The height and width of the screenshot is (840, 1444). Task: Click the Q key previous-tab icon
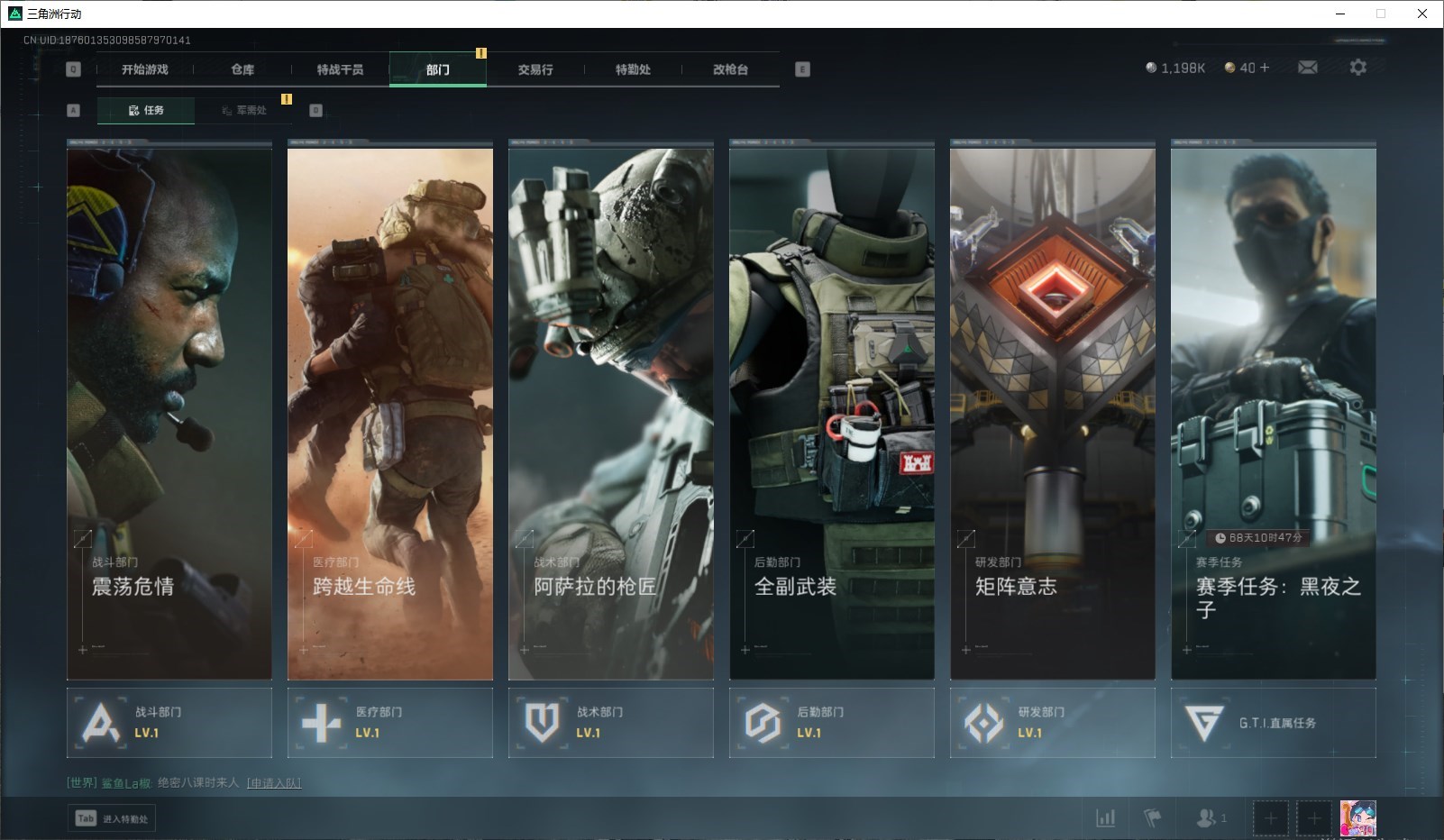tap(74, 69)
